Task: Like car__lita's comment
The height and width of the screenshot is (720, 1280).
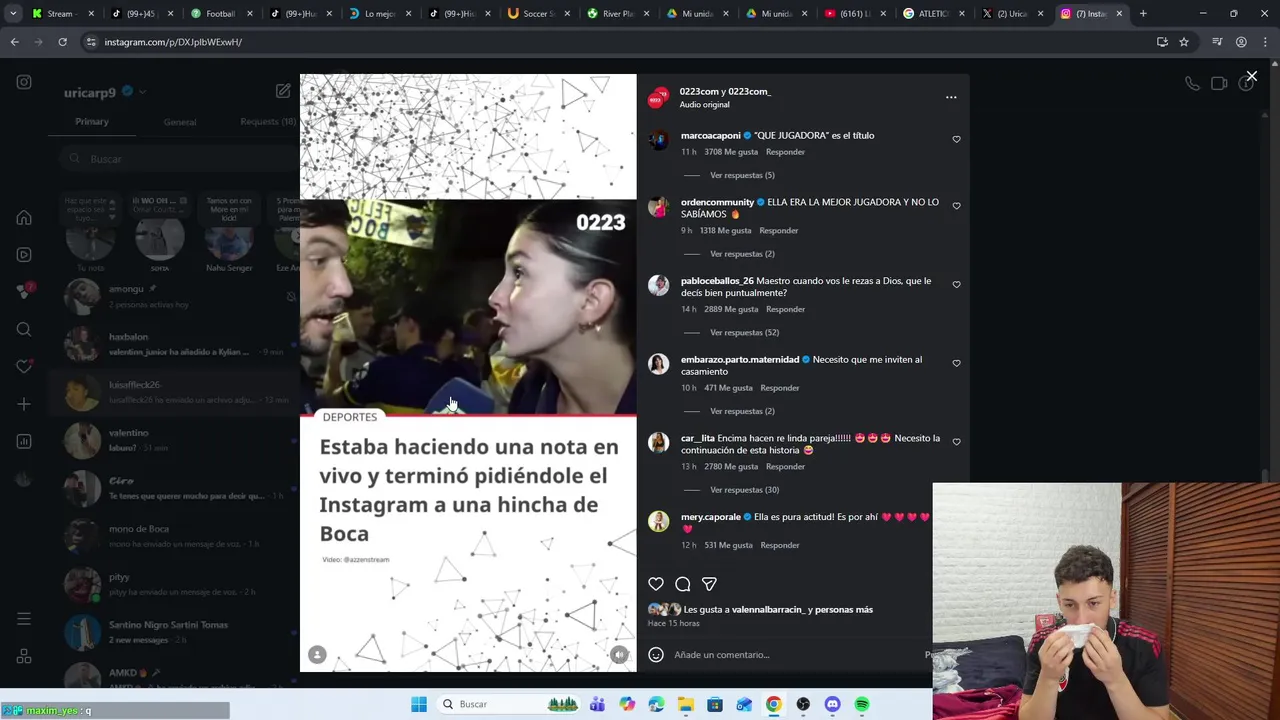Action: (x=956, y=442)
